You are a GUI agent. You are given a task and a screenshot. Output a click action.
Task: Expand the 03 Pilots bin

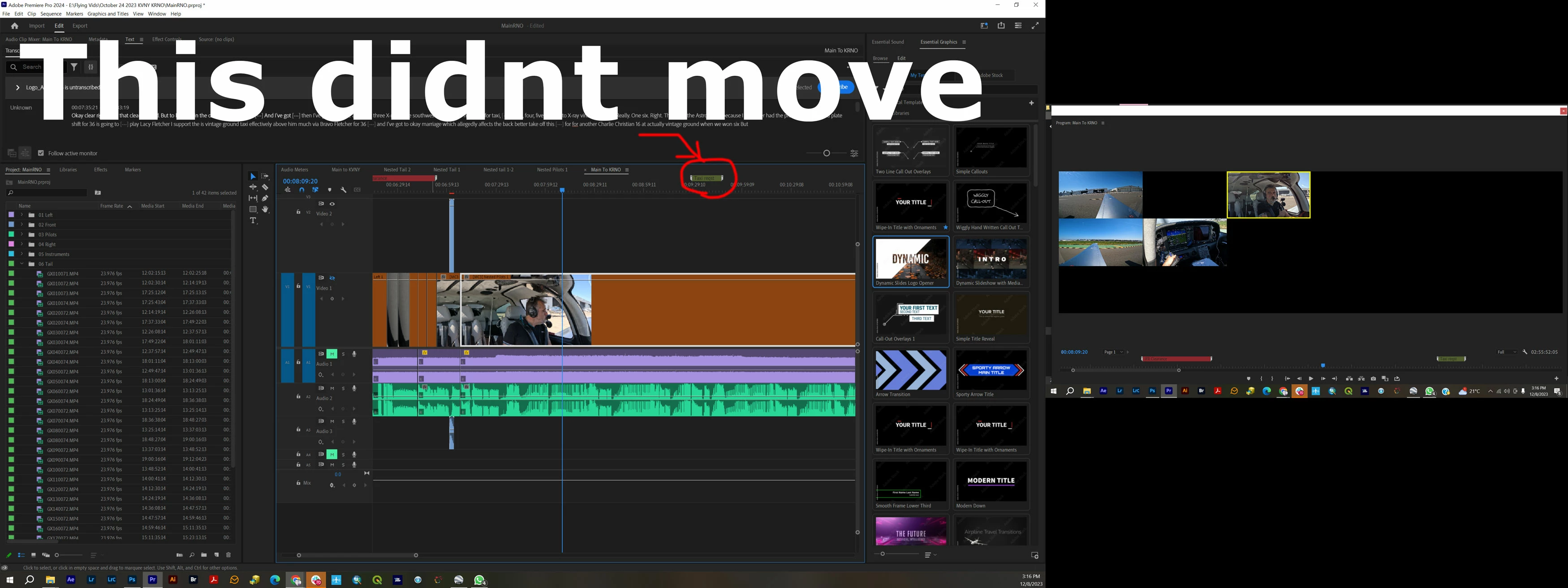pos(22,234)
